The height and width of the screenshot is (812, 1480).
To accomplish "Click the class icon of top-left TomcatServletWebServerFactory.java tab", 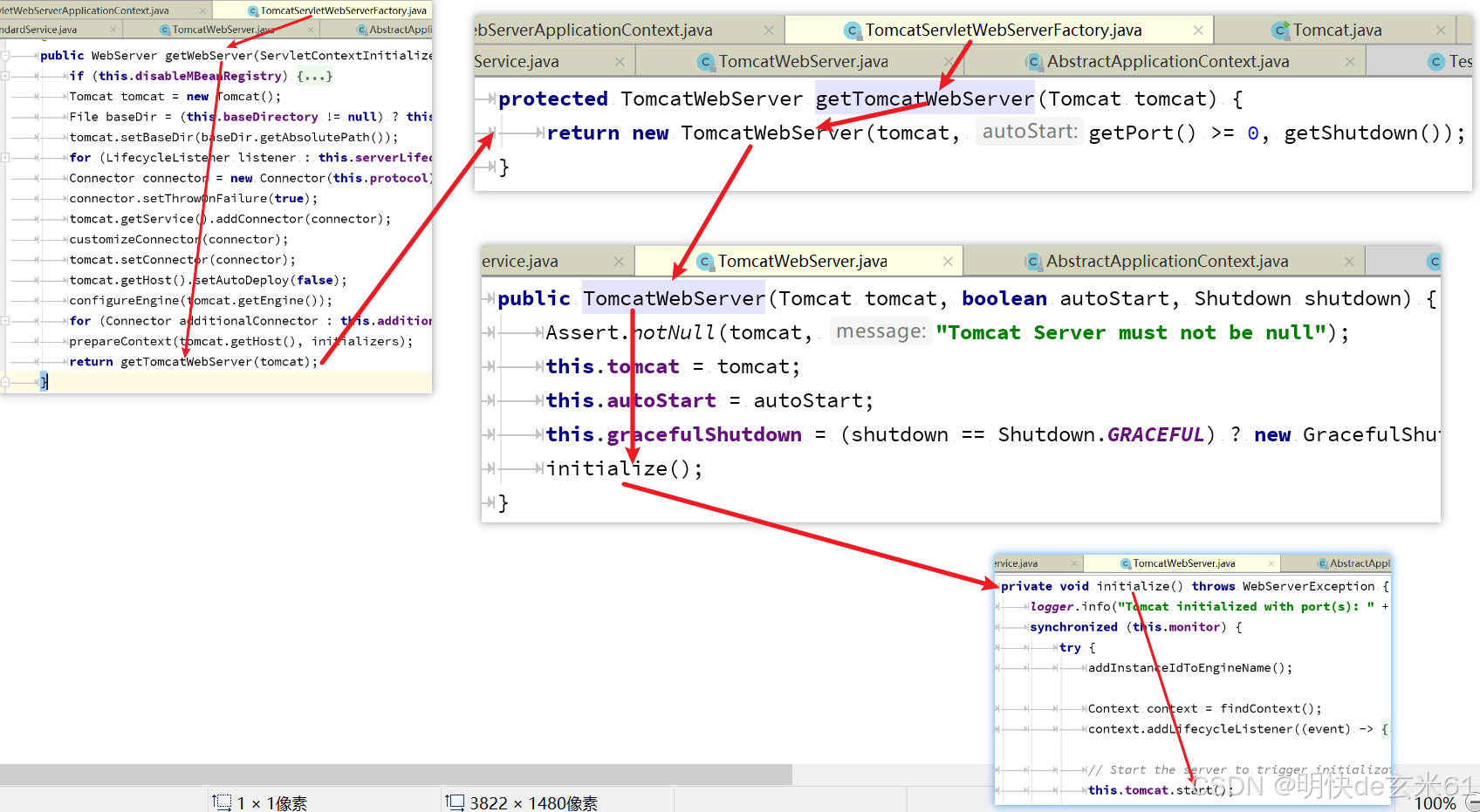I will click(253, 11).
